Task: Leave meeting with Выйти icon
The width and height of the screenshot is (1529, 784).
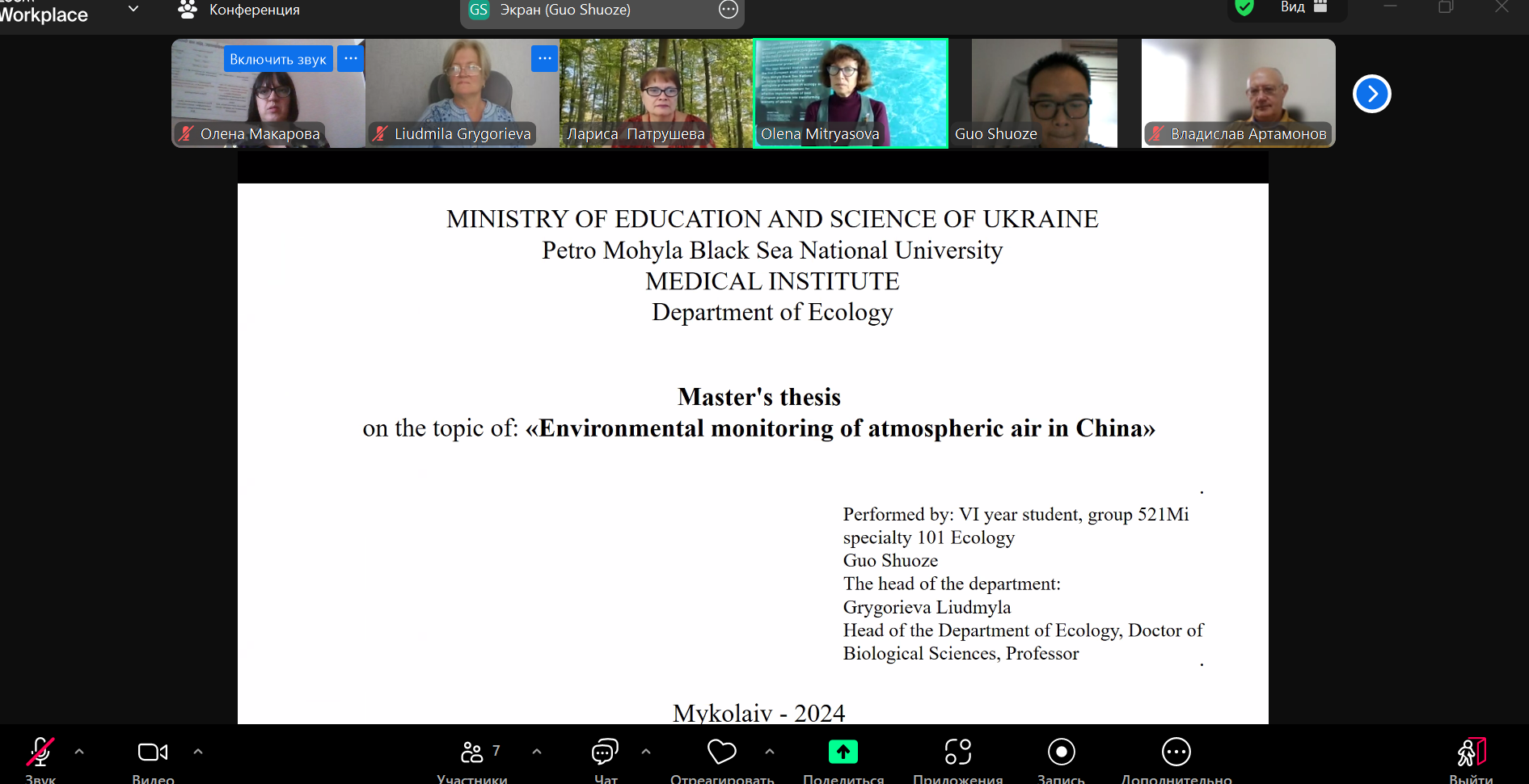Action: [1472, 752]
